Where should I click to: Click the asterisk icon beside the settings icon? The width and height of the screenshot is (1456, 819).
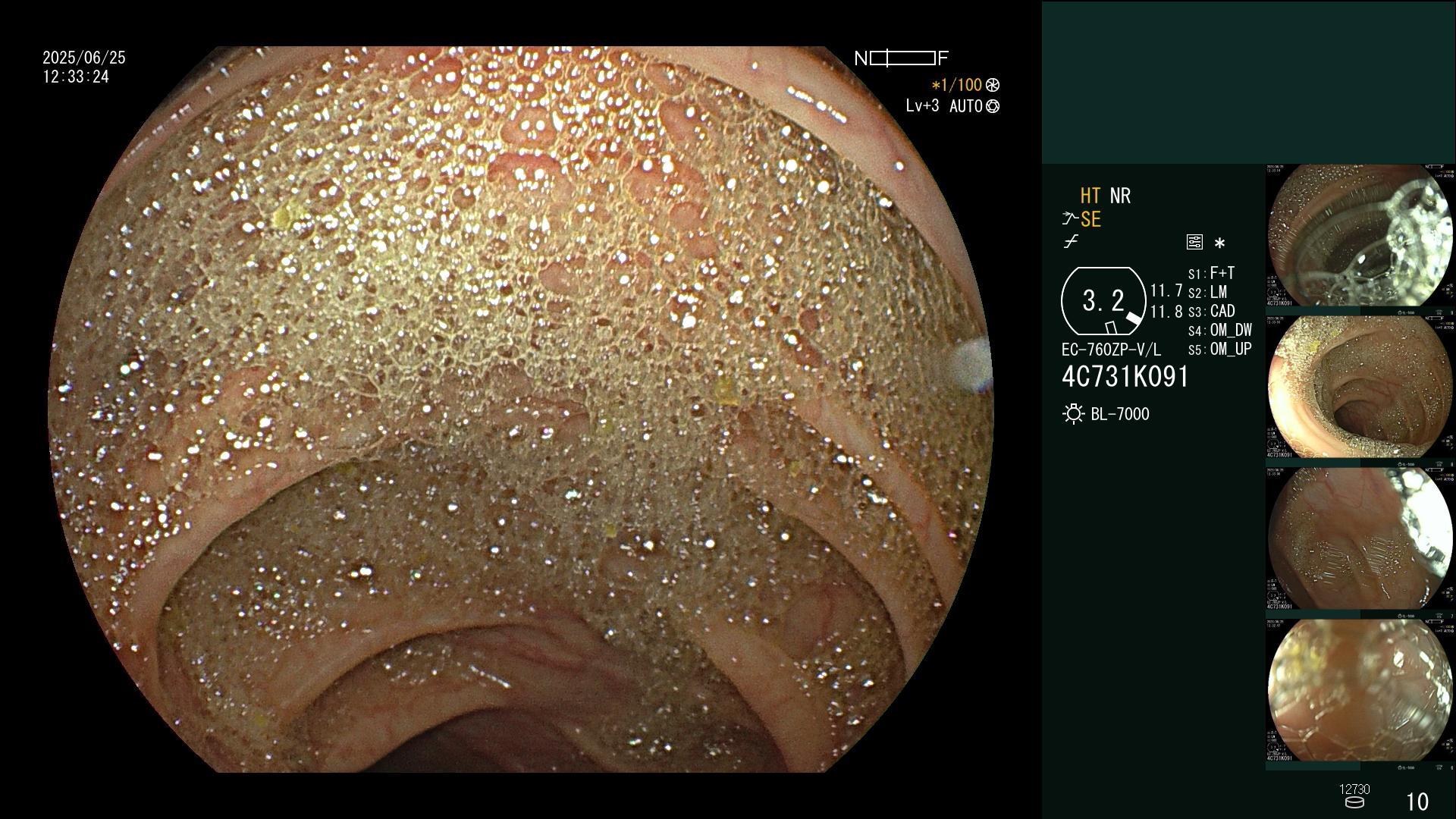(x=1219, y=243)
